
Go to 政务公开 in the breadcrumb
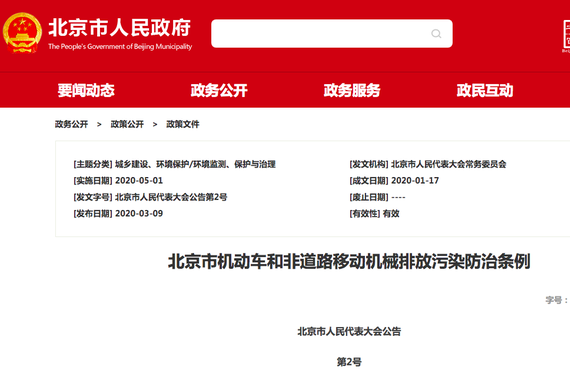tap(72, 124)
